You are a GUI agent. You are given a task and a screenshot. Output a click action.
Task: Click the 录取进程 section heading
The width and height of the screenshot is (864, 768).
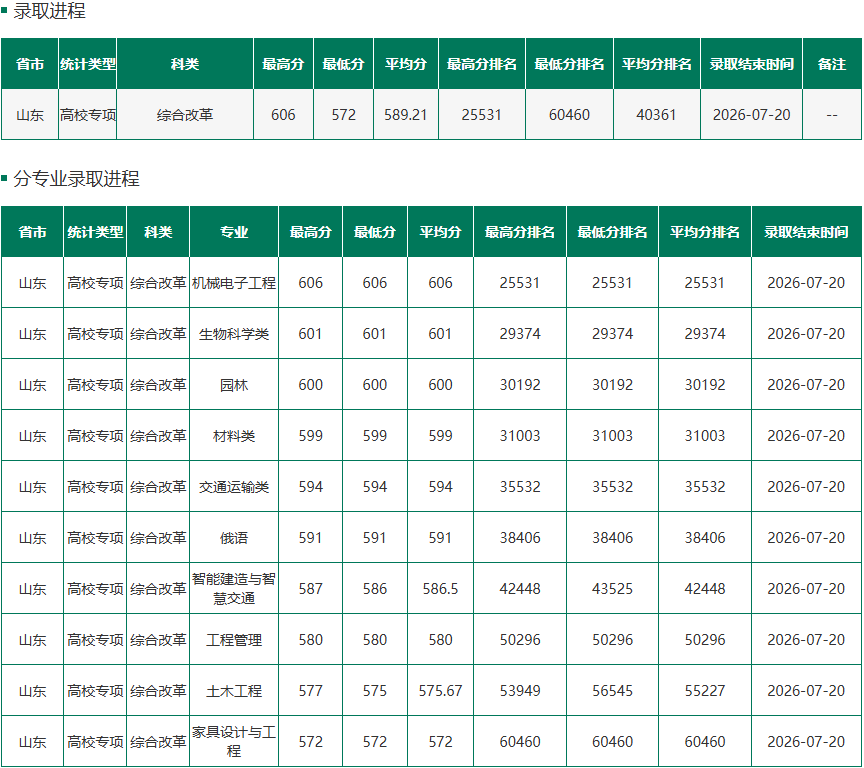[x=49, y=11]
